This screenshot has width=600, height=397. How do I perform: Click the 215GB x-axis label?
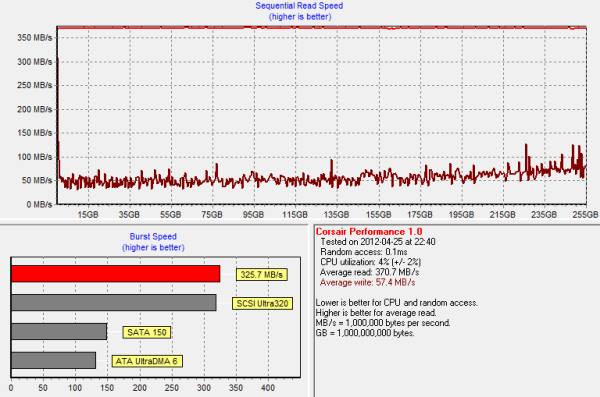502,215
